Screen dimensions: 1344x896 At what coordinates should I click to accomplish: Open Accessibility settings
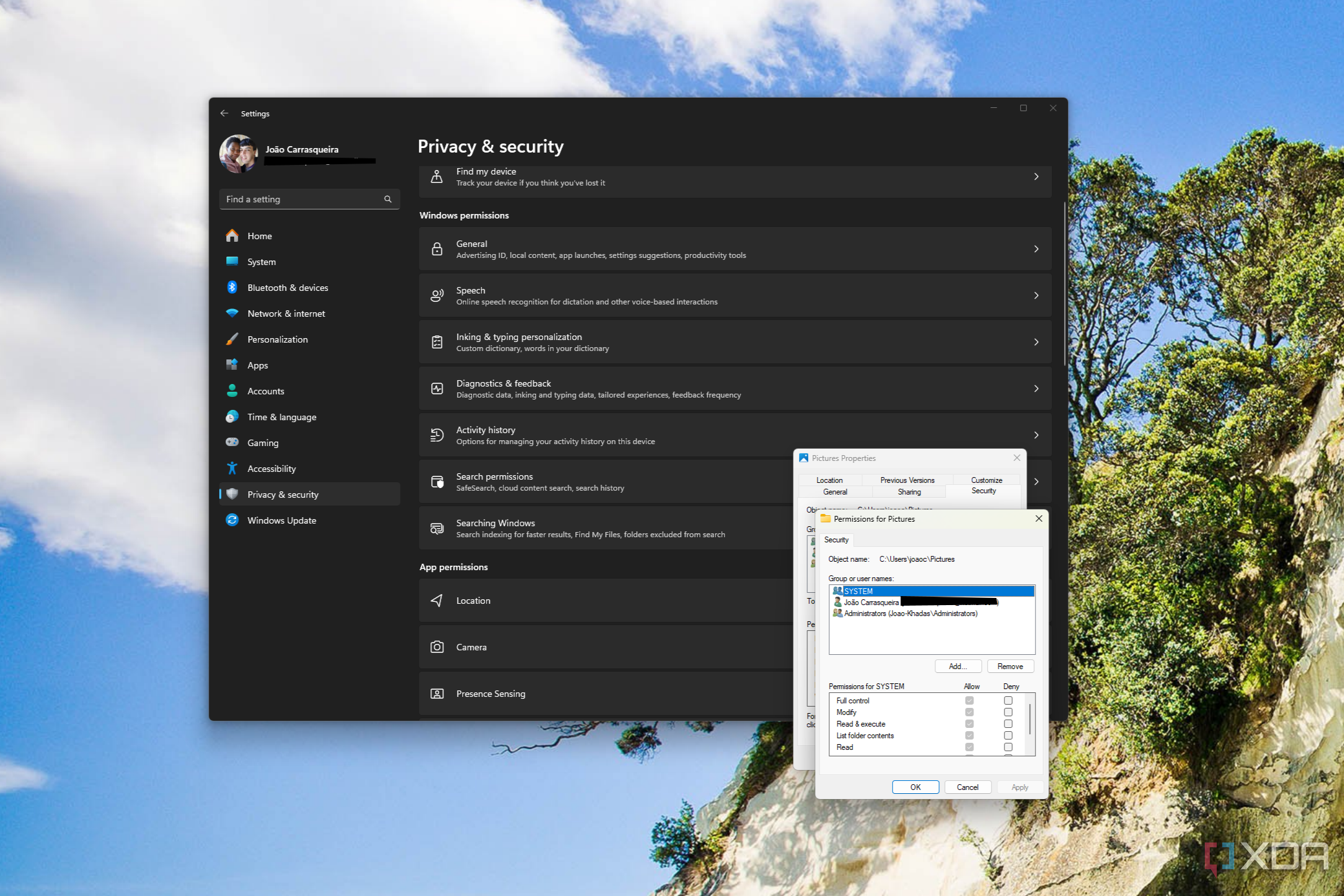310,469
